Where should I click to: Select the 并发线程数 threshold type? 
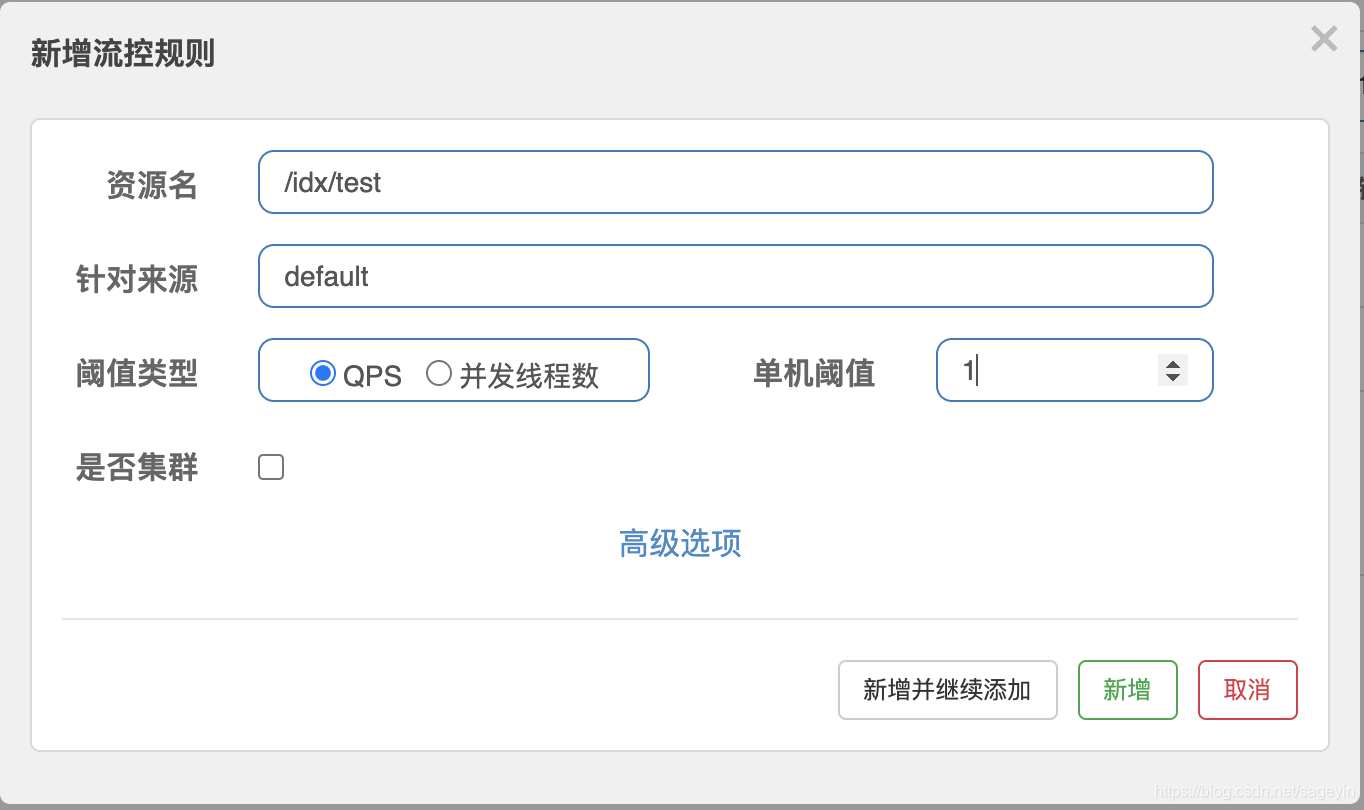click(439, 374)
